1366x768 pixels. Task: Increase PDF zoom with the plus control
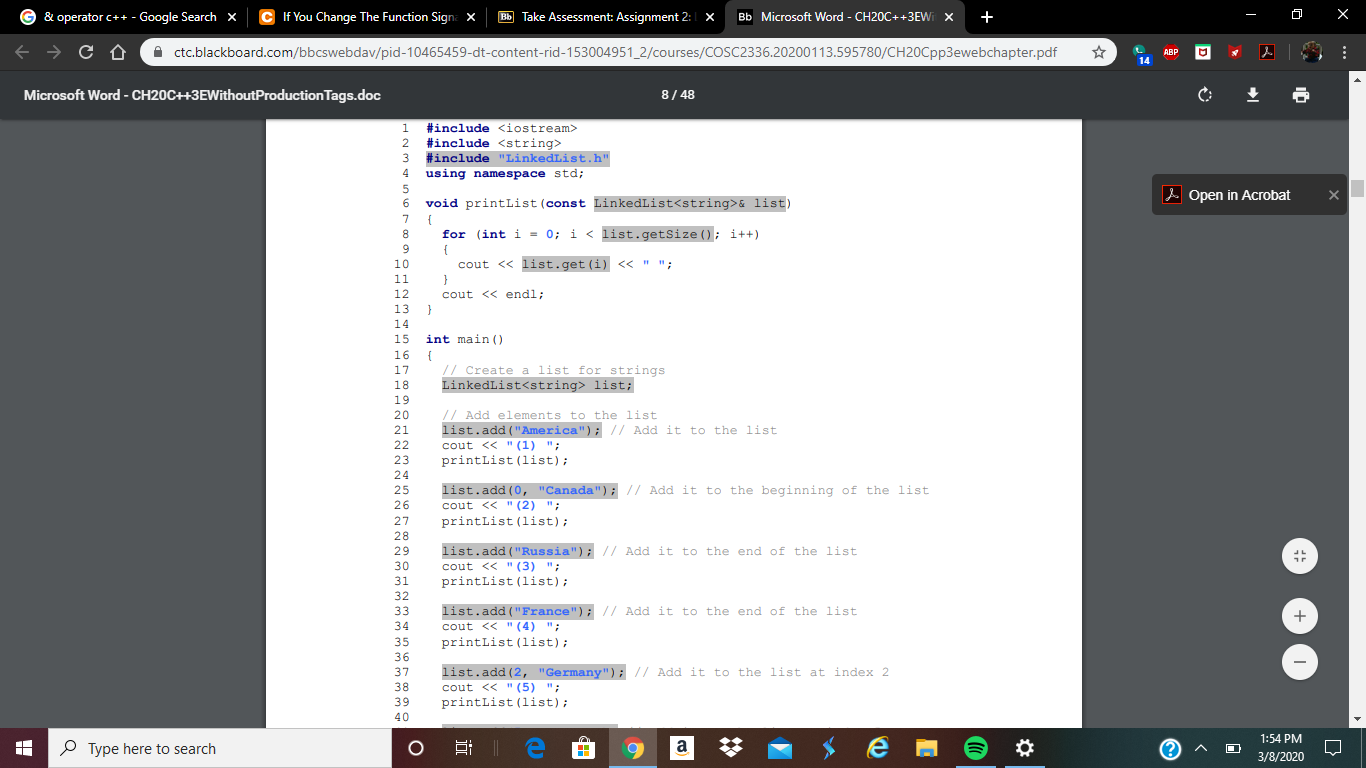click(1299, 615)
